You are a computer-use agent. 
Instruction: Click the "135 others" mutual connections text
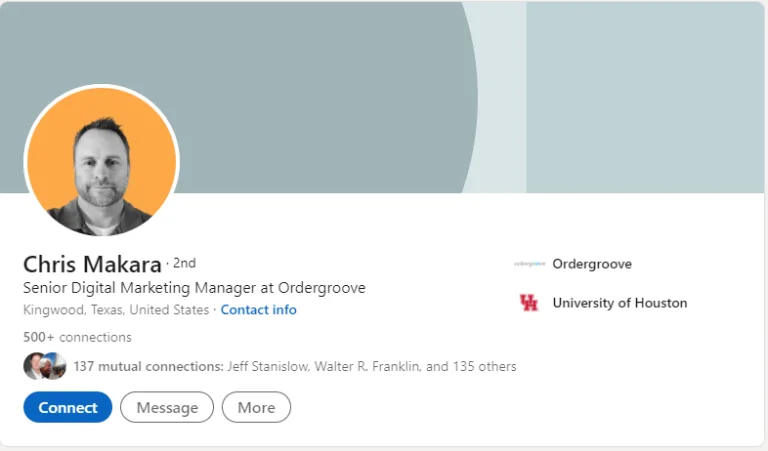coord(484,366)
